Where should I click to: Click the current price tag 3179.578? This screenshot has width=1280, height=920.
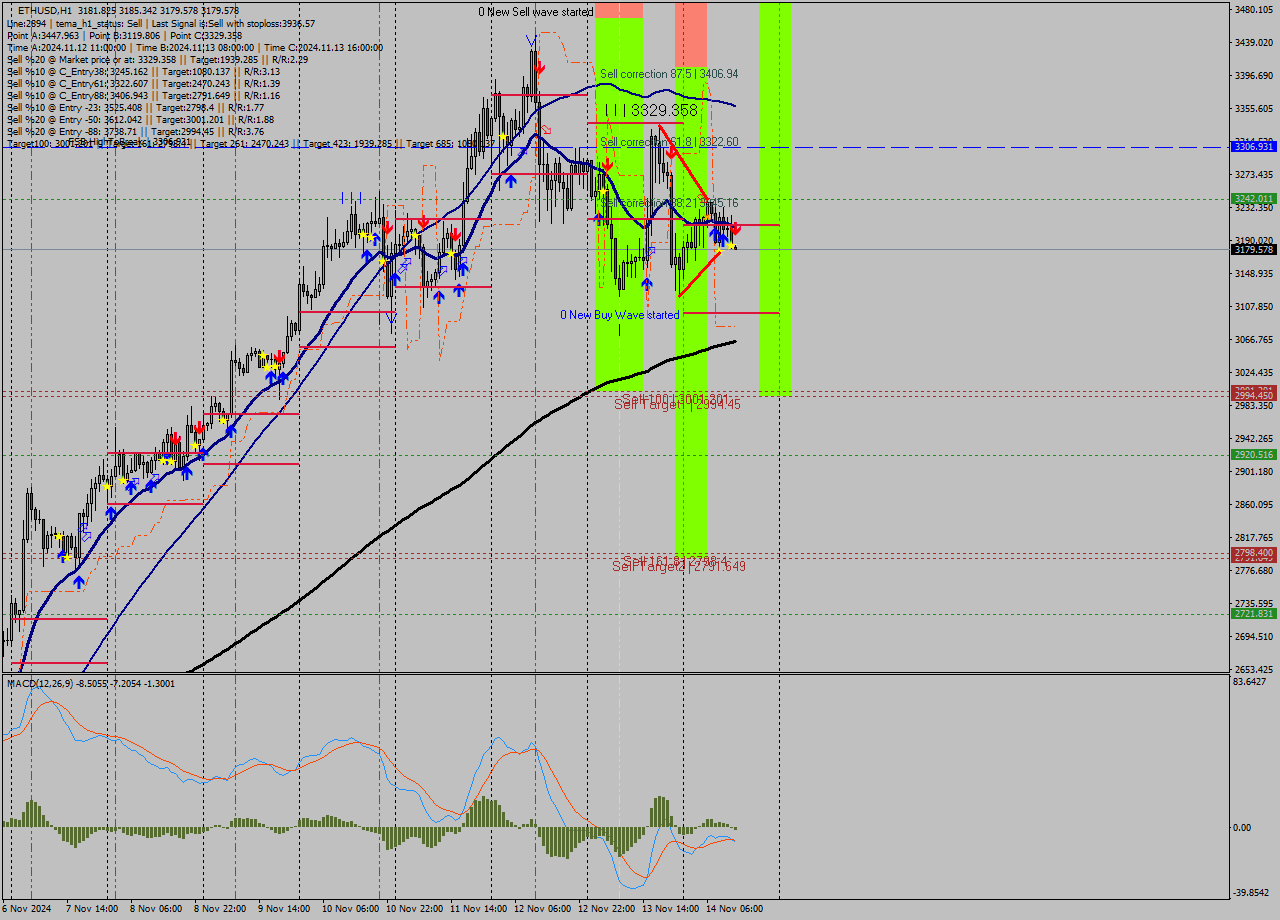[1254, 250]
